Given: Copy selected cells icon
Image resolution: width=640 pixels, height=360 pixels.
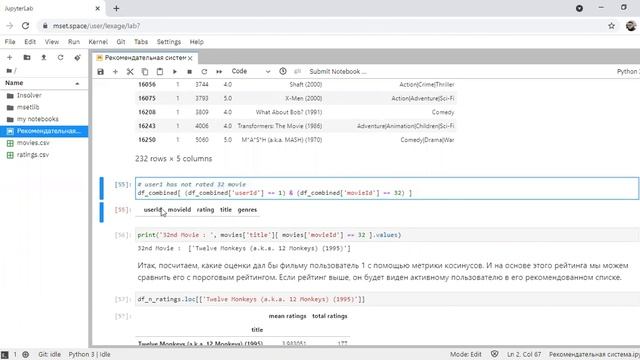Looking at the screenshot, I should pyautogui.click(x=145, y=71).
